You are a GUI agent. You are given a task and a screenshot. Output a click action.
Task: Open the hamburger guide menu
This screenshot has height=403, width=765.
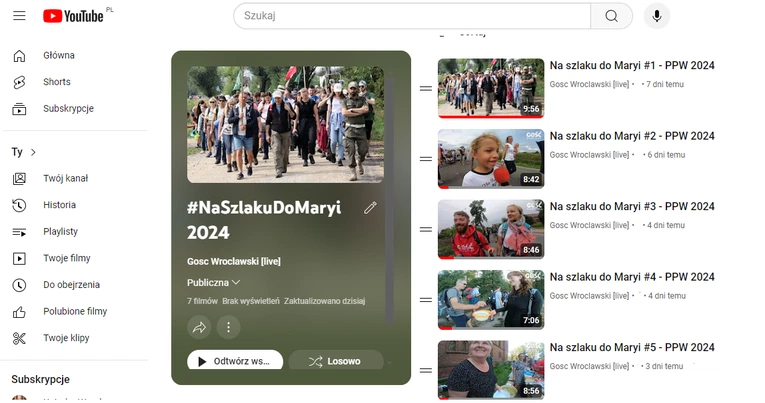click(x=19, y=16)
